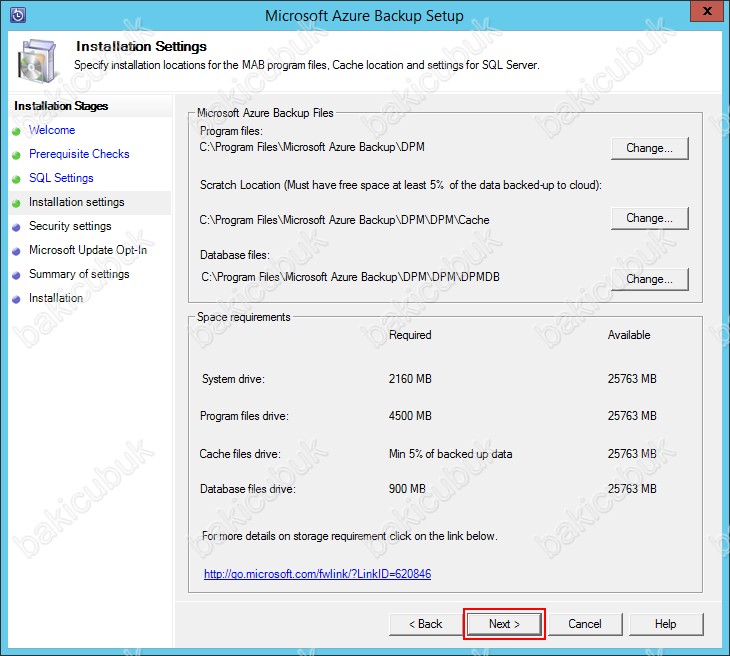Click available space for Database files drive
Image resolution: width=730 pixels, height=656 pixels.
click(632, 489)
